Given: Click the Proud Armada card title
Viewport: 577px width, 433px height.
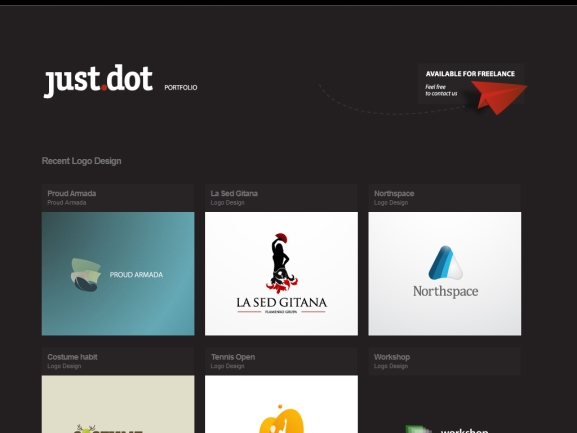Looking at the screenshot, I should [72, 194].
